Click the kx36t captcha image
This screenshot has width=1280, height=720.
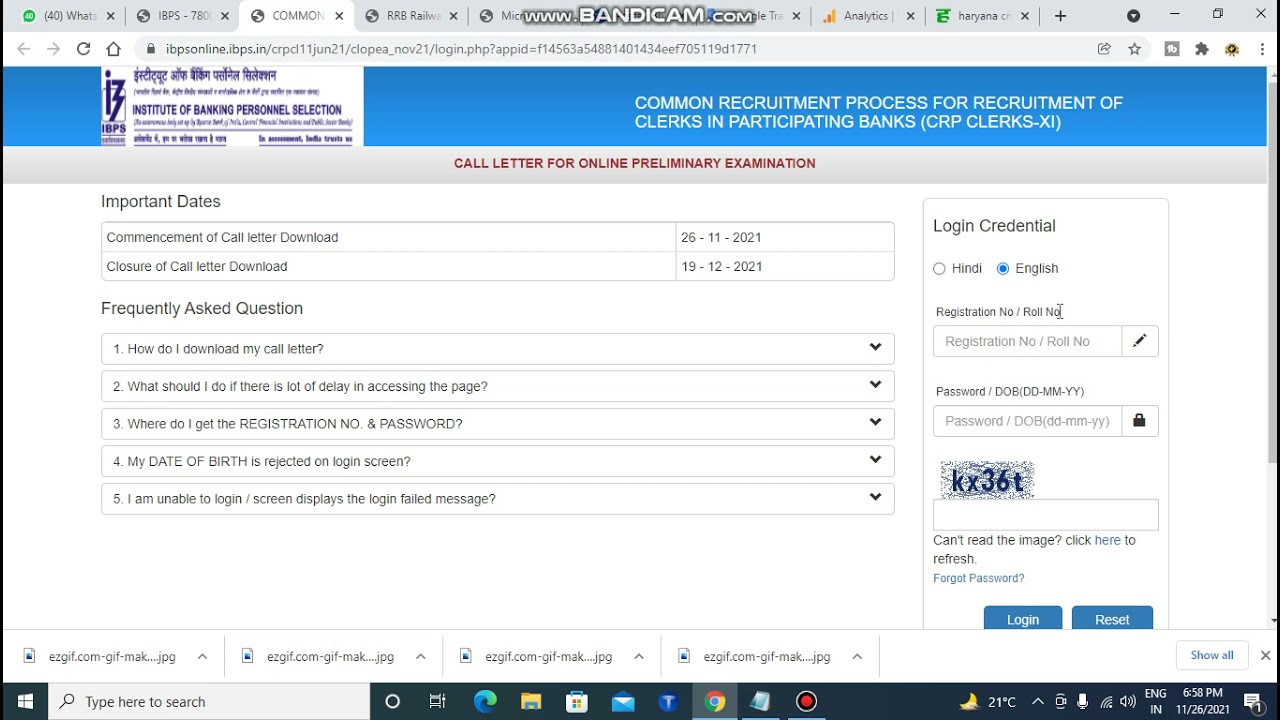coord(987,481)
